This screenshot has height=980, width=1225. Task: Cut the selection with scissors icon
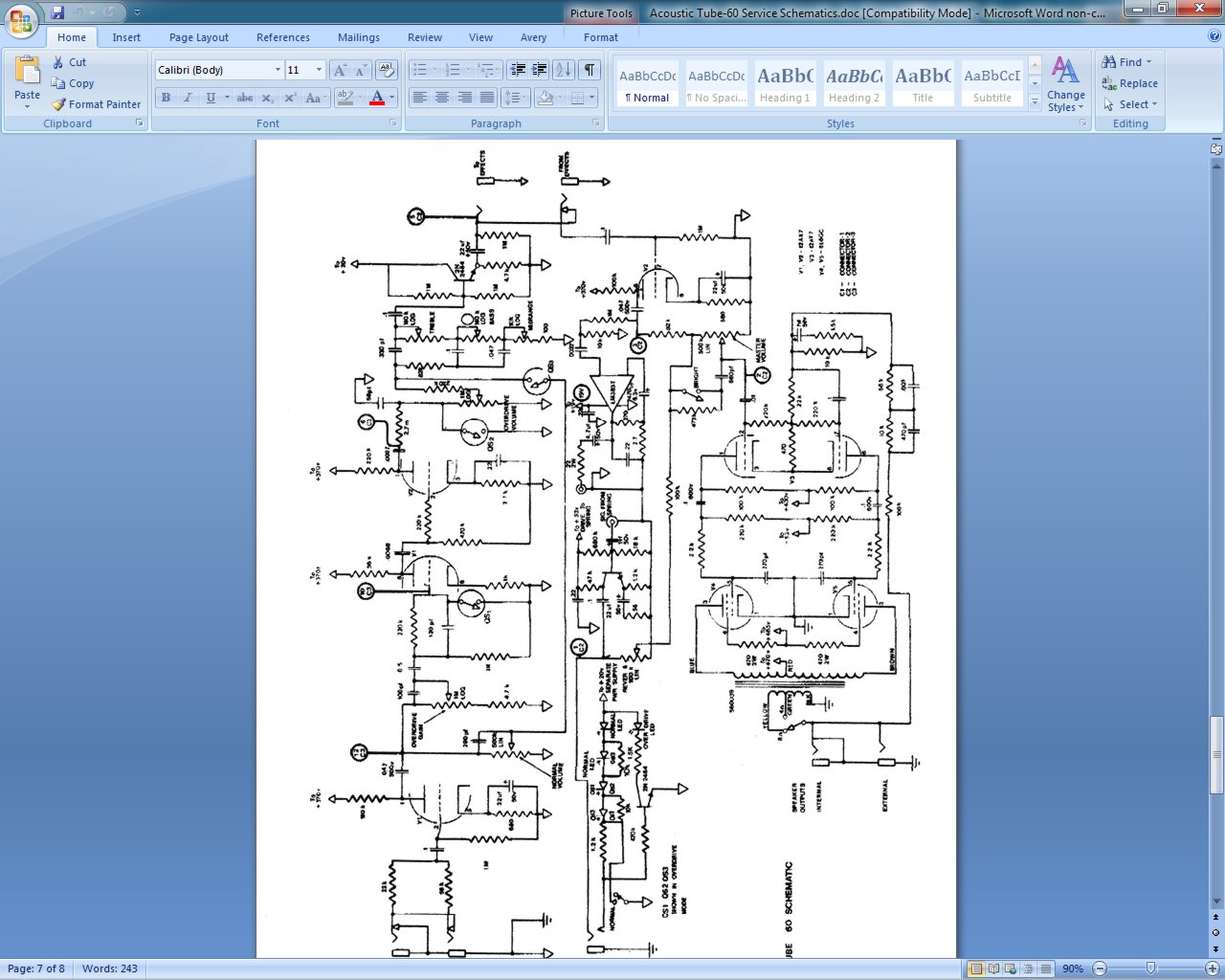click(69, 62)
